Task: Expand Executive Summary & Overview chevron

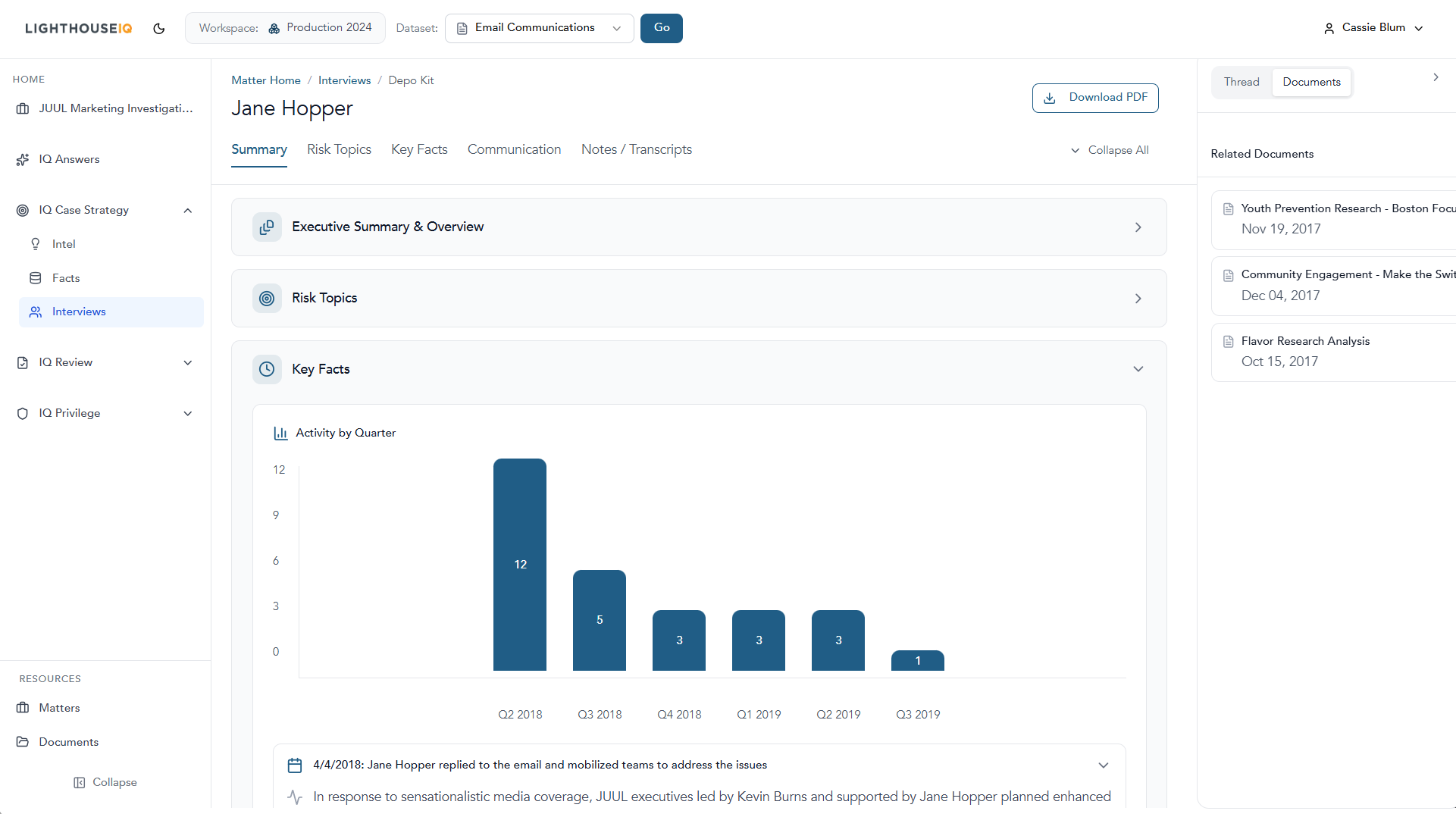Action: point(1138,227)
